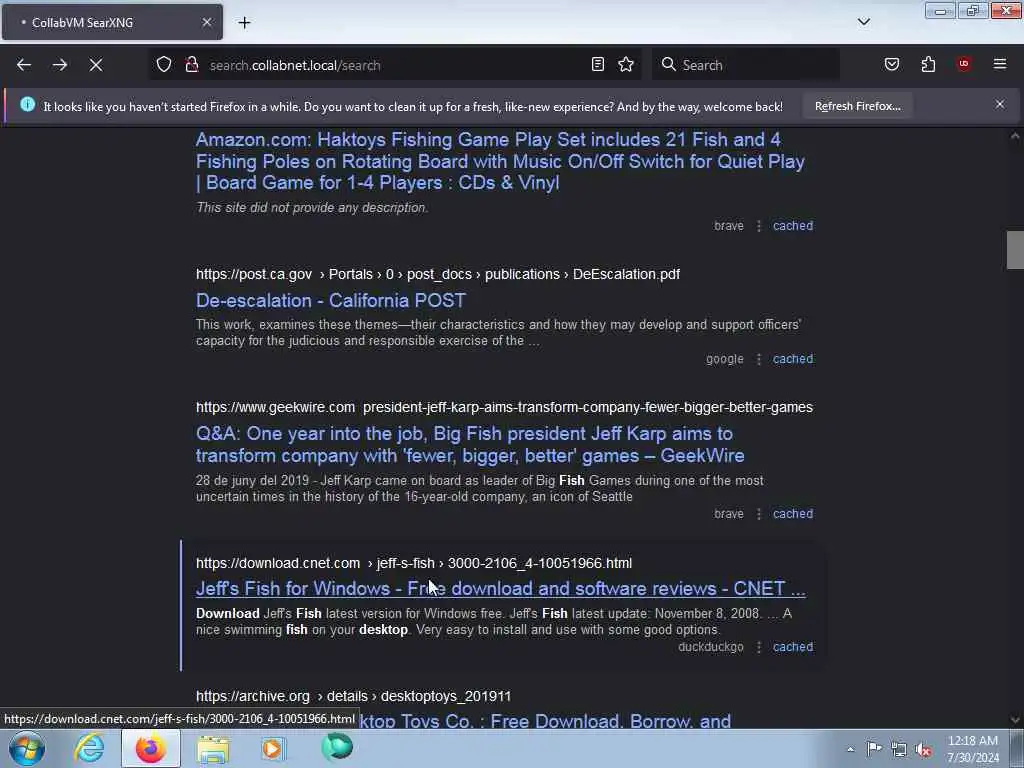Click the page vertical scrollbar thumb
The height and width of the screenshot is (768, 1024).
pyautogui.click(x=1015, y=249)
